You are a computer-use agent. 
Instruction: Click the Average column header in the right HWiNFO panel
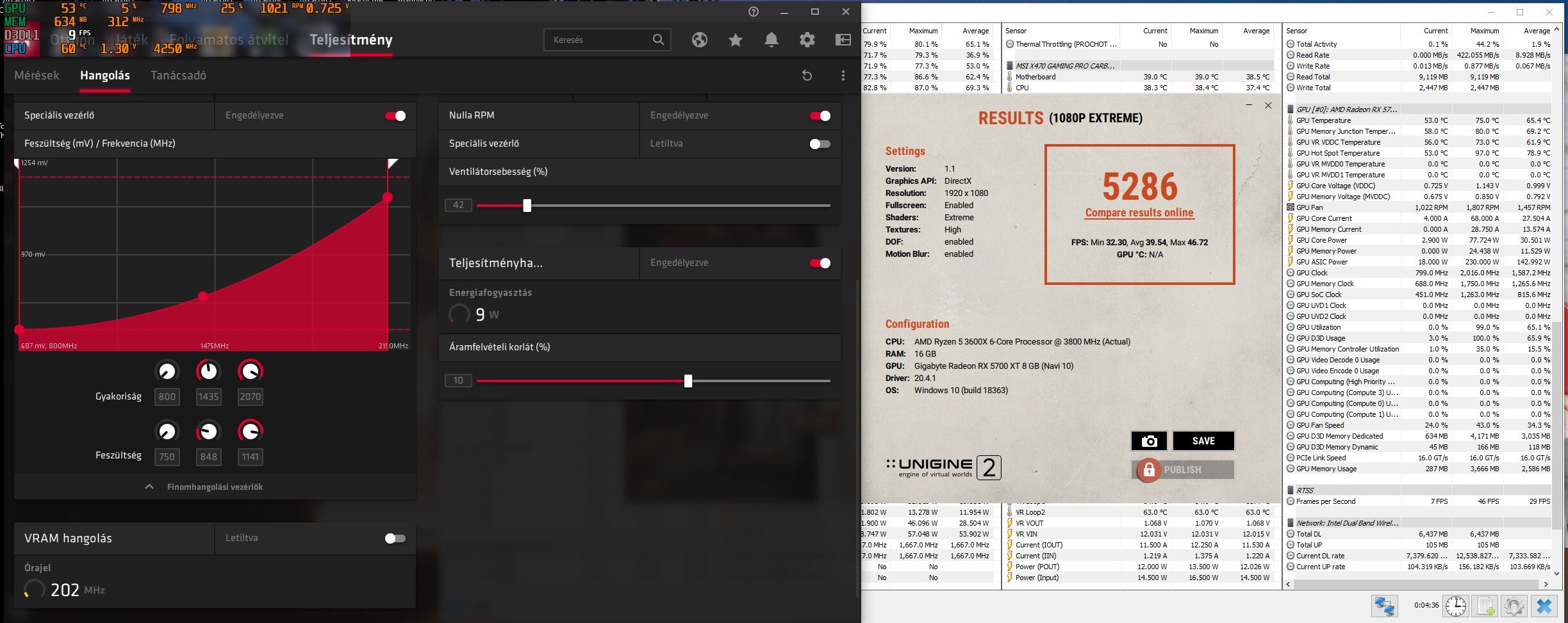click(1537, 31)
